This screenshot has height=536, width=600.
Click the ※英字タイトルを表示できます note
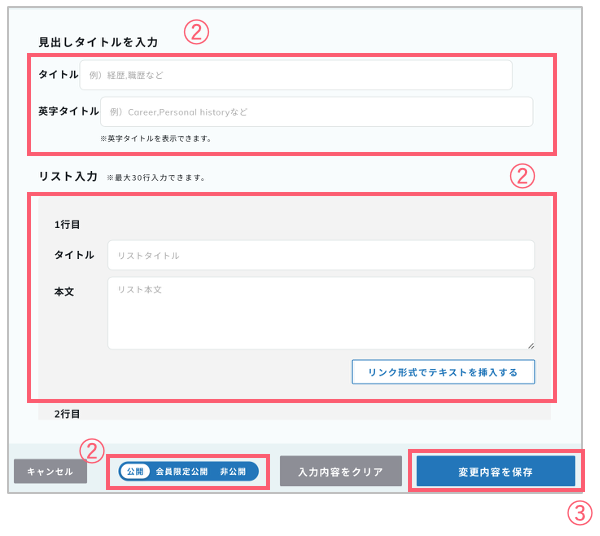point(156,138)
